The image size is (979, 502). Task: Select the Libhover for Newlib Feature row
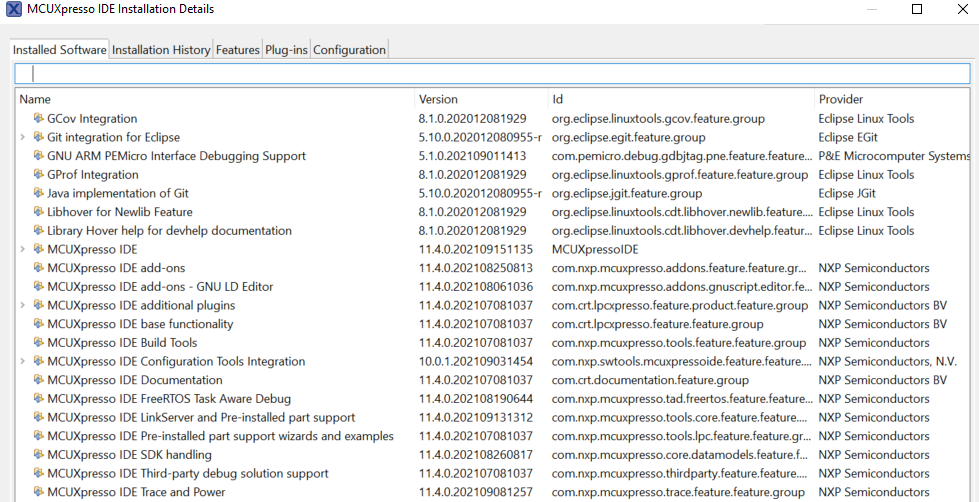[120, 212]
